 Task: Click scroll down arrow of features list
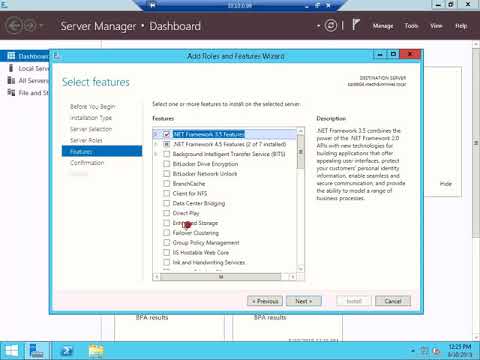(300, 269)
